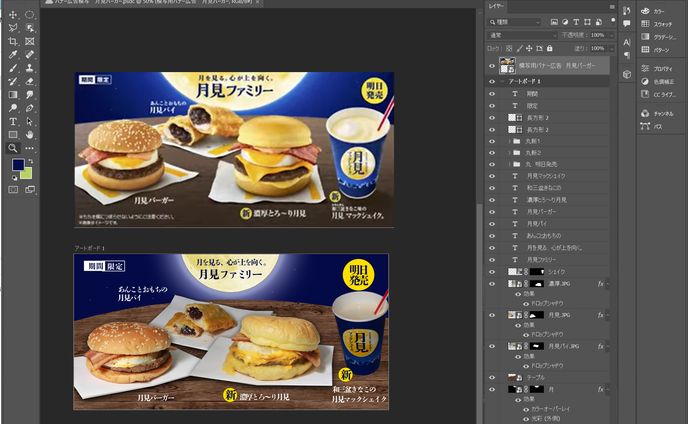Change screen mode button
The width and height of the screenshot is (688, 424).
tap(29, 190)
